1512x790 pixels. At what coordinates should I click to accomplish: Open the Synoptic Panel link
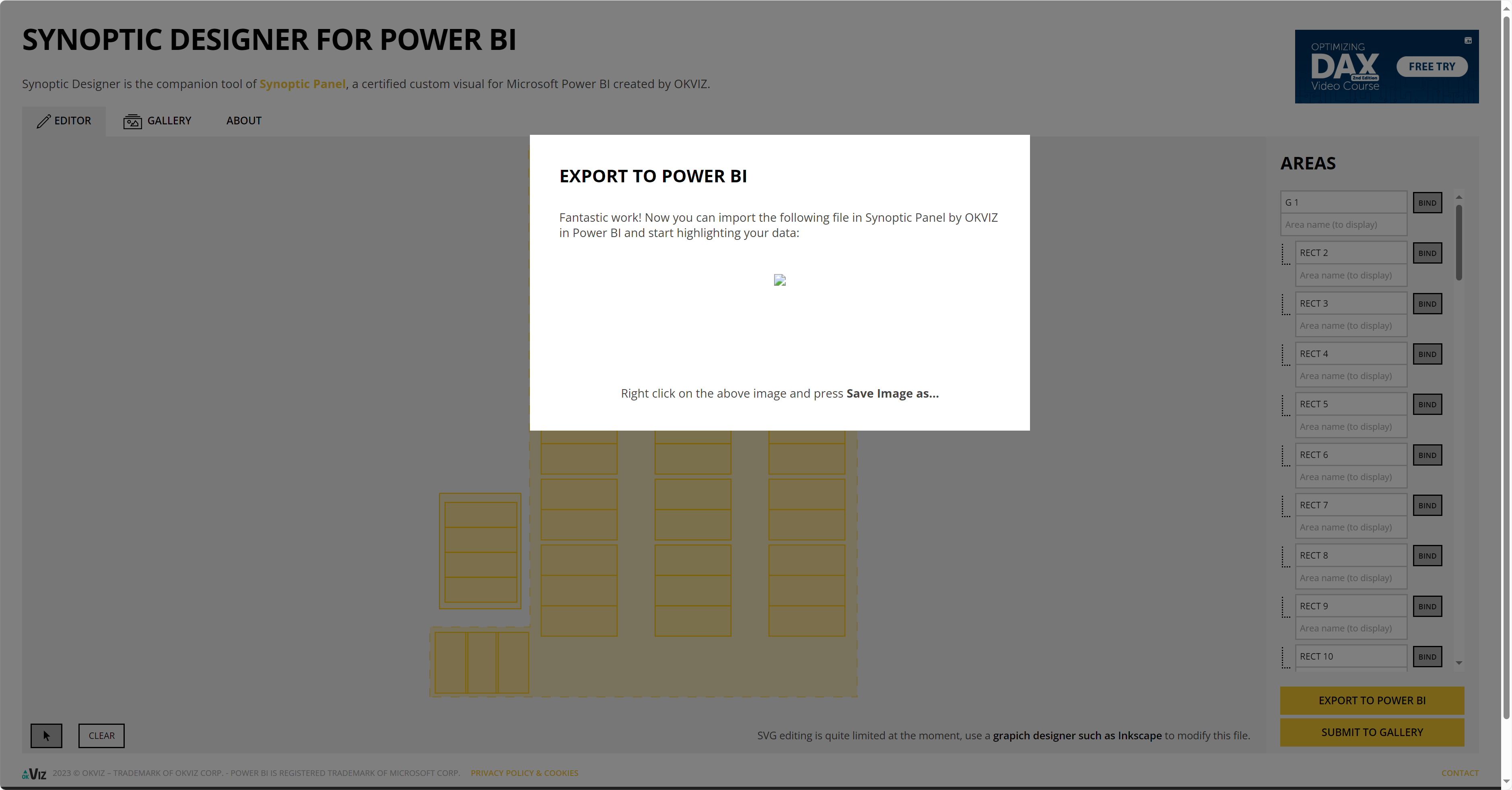pyautogui.click(x=302, y=84)
